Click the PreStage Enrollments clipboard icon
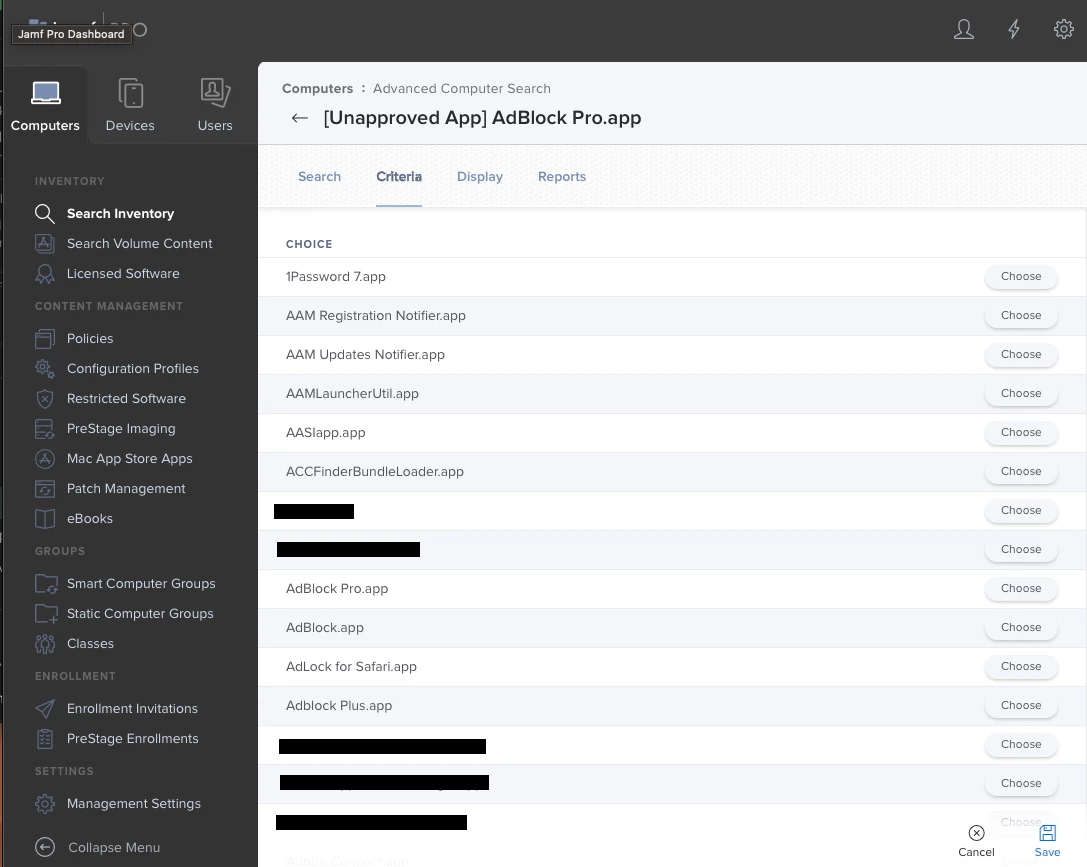 click(44, 739)
